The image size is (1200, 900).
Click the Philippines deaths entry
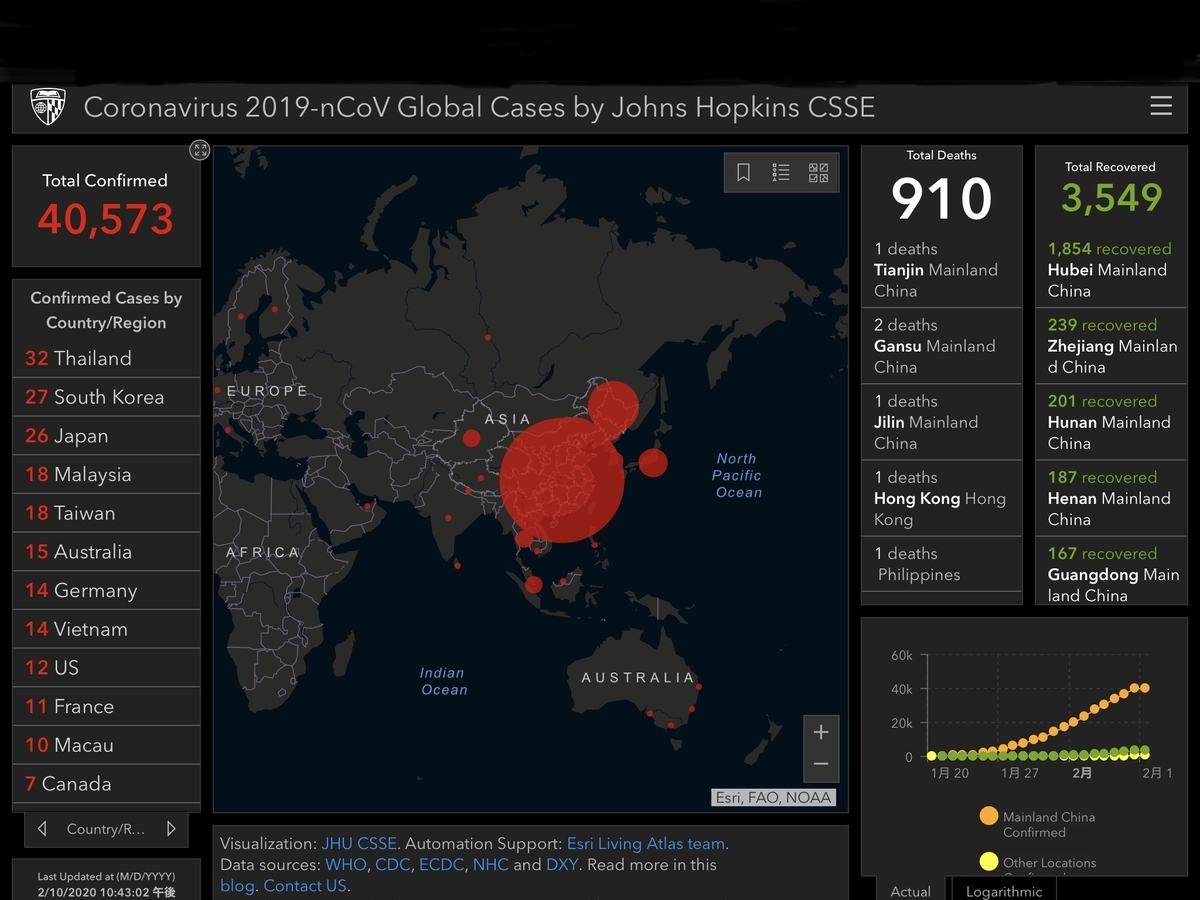point(941,564)
